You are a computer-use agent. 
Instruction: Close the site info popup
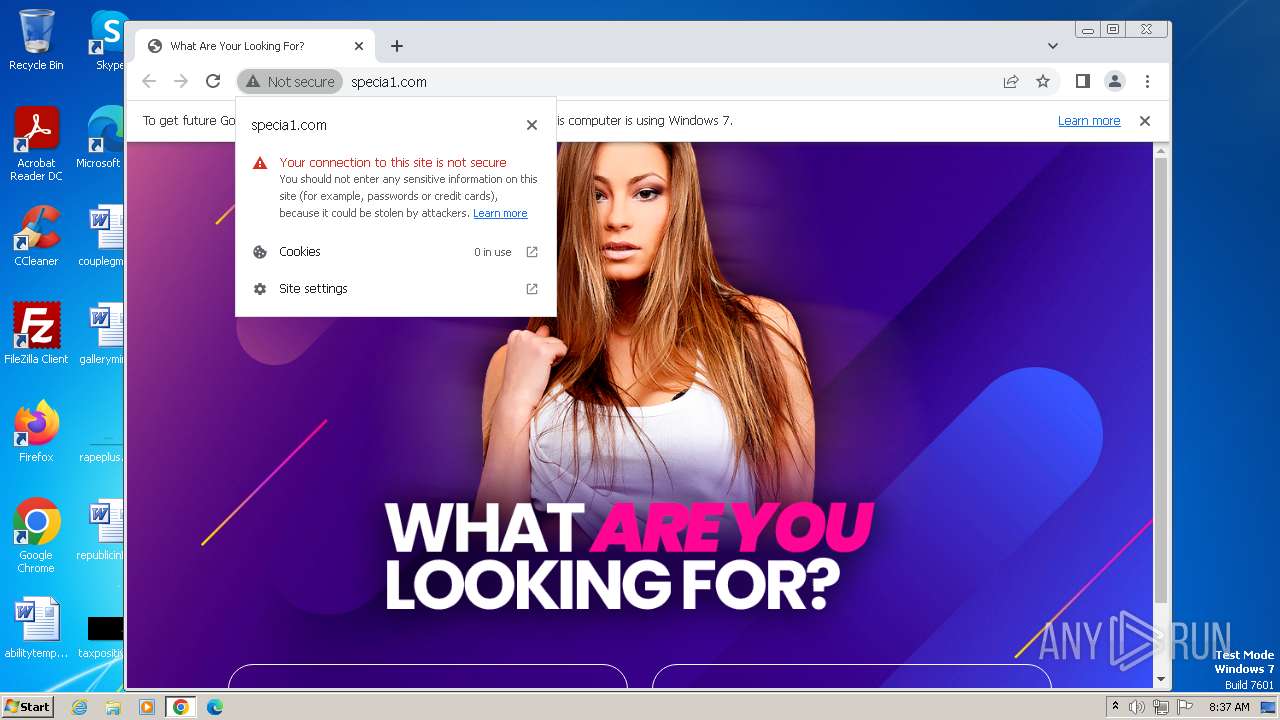tap(532, 125)
